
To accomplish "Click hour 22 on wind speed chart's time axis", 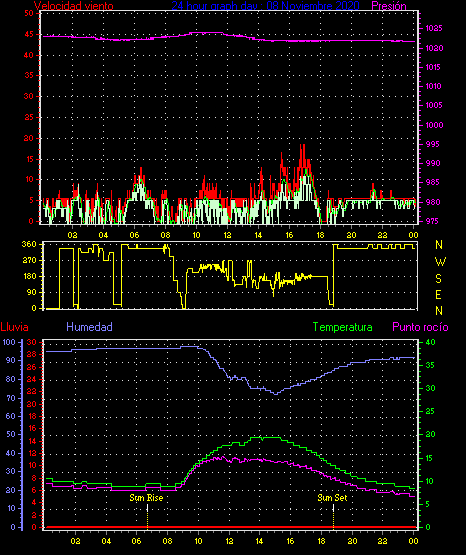I will tap(382, 235).
